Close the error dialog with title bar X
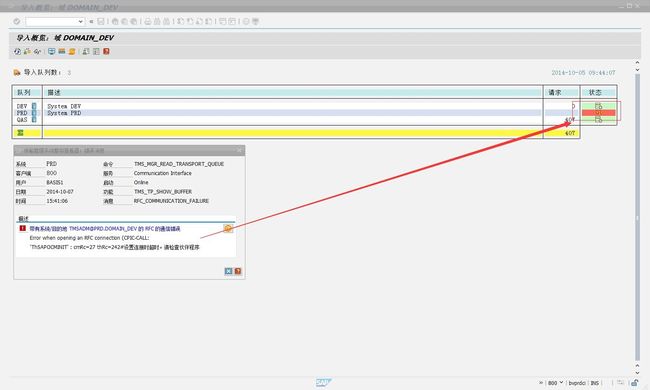Image resolution: width=650 pixels, height=390 pixels. pyautogui.click(x=239, y=150)
